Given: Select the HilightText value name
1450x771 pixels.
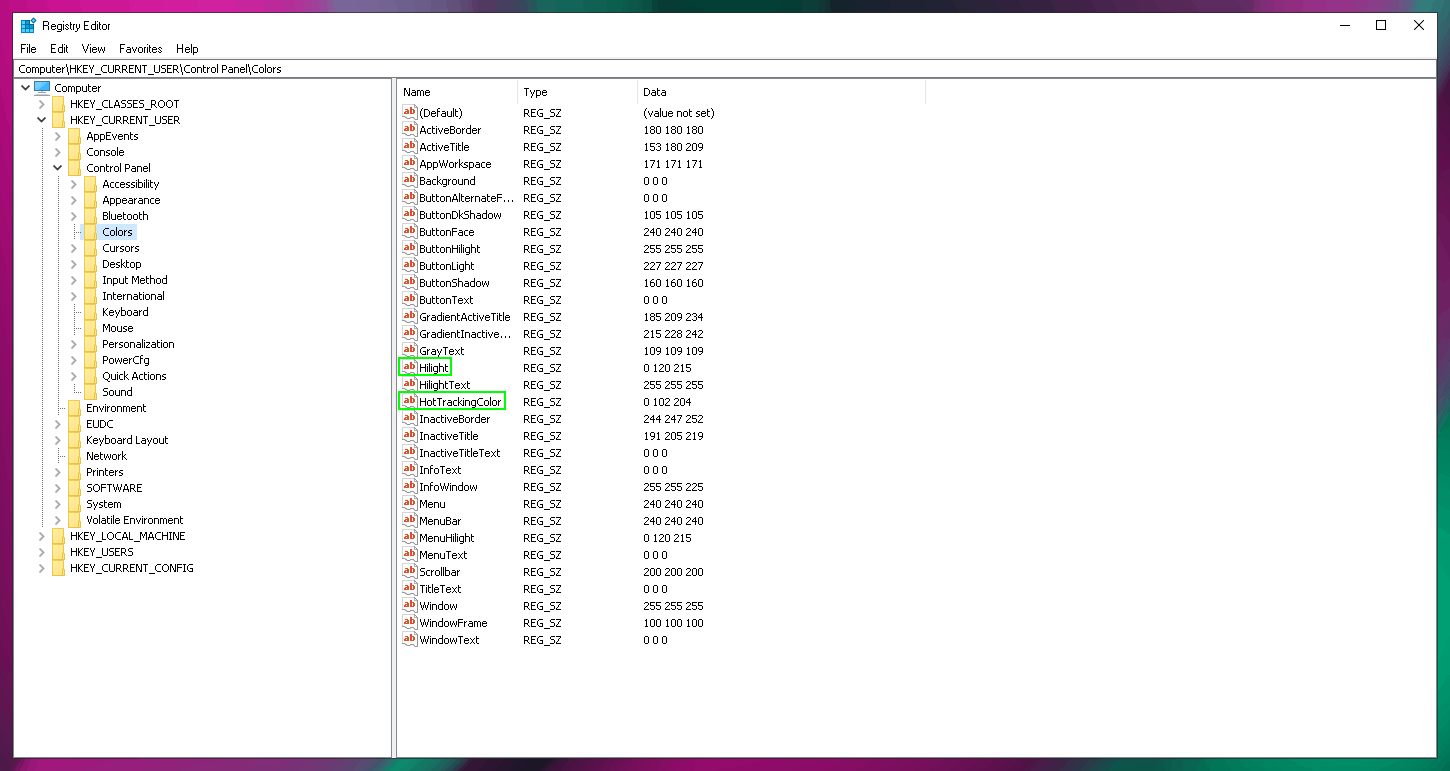Looking at the screenshot, I should (445, 385).
